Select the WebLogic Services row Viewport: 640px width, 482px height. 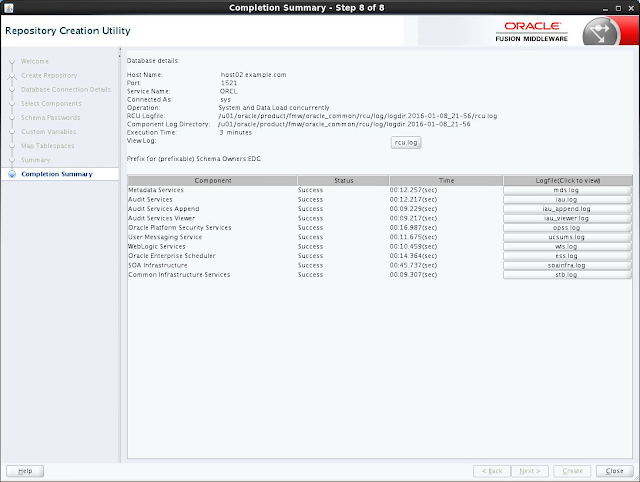tap(380, 247)
